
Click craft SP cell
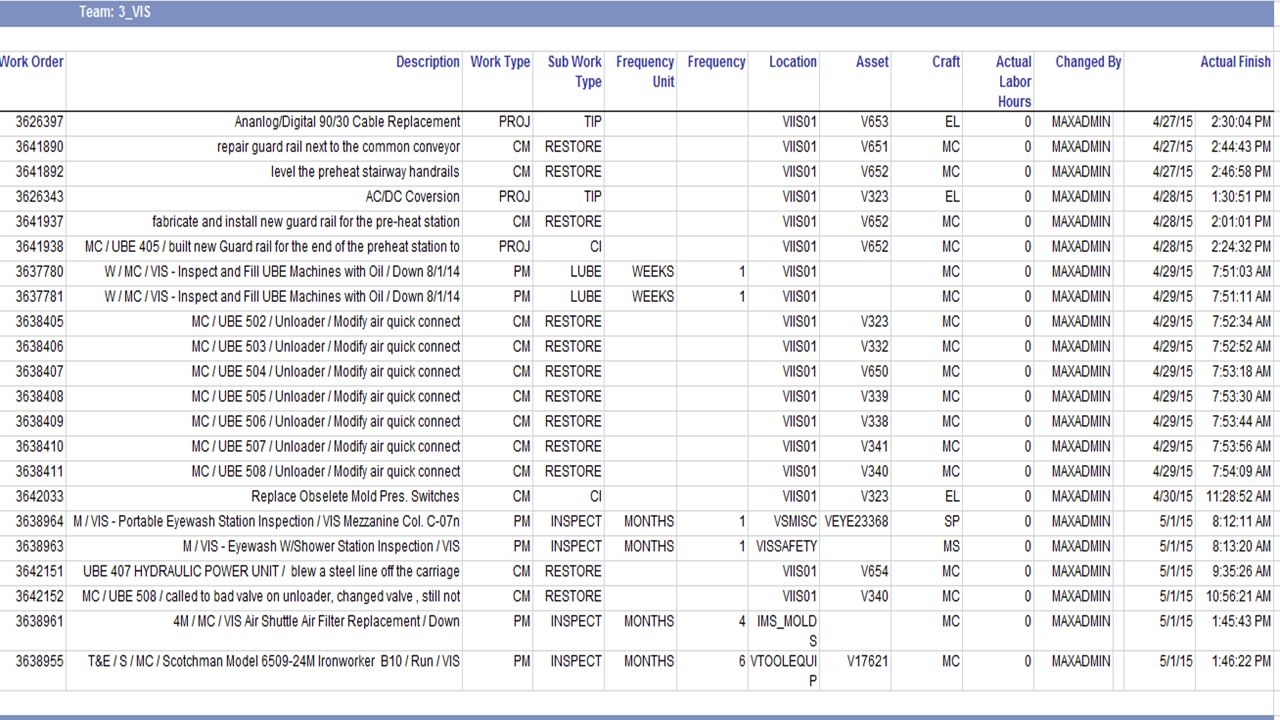click(951, 522)
